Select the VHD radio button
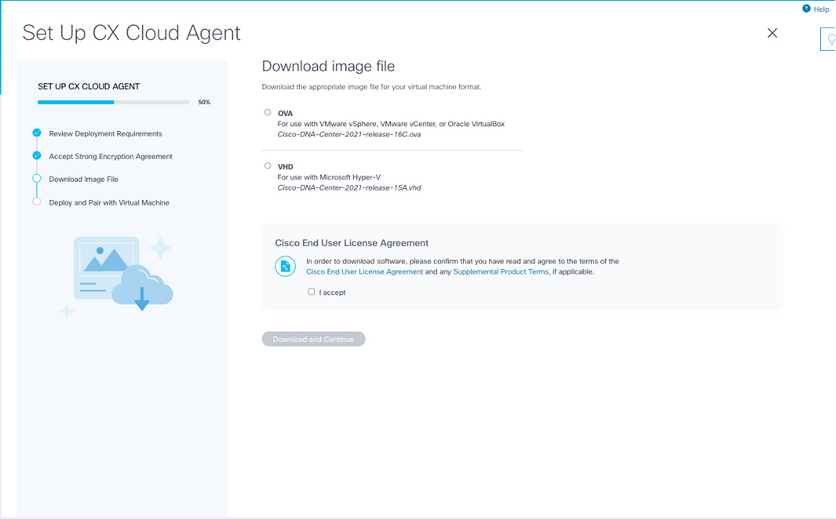 pyautogui.click(x=268, y=165)
